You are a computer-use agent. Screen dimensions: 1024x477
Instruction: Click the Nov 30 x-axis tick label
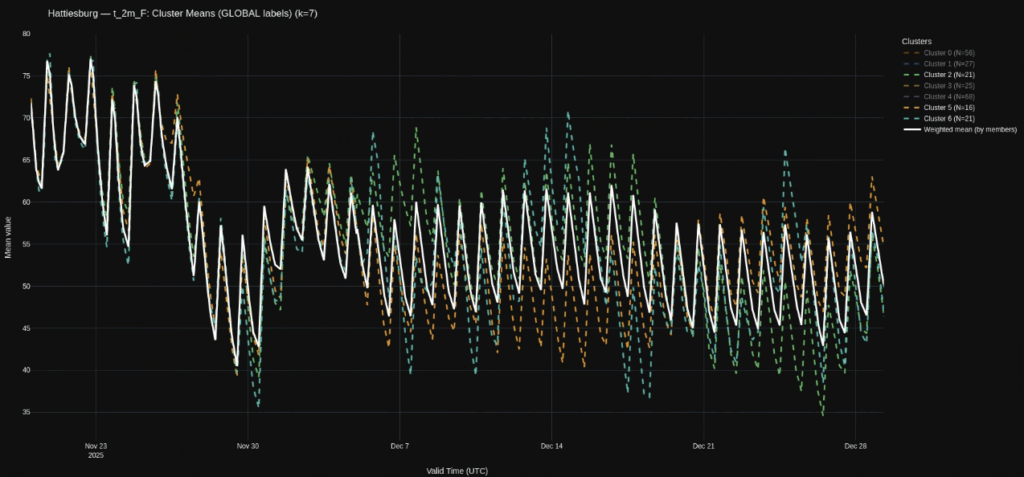[x=248, y=446]
